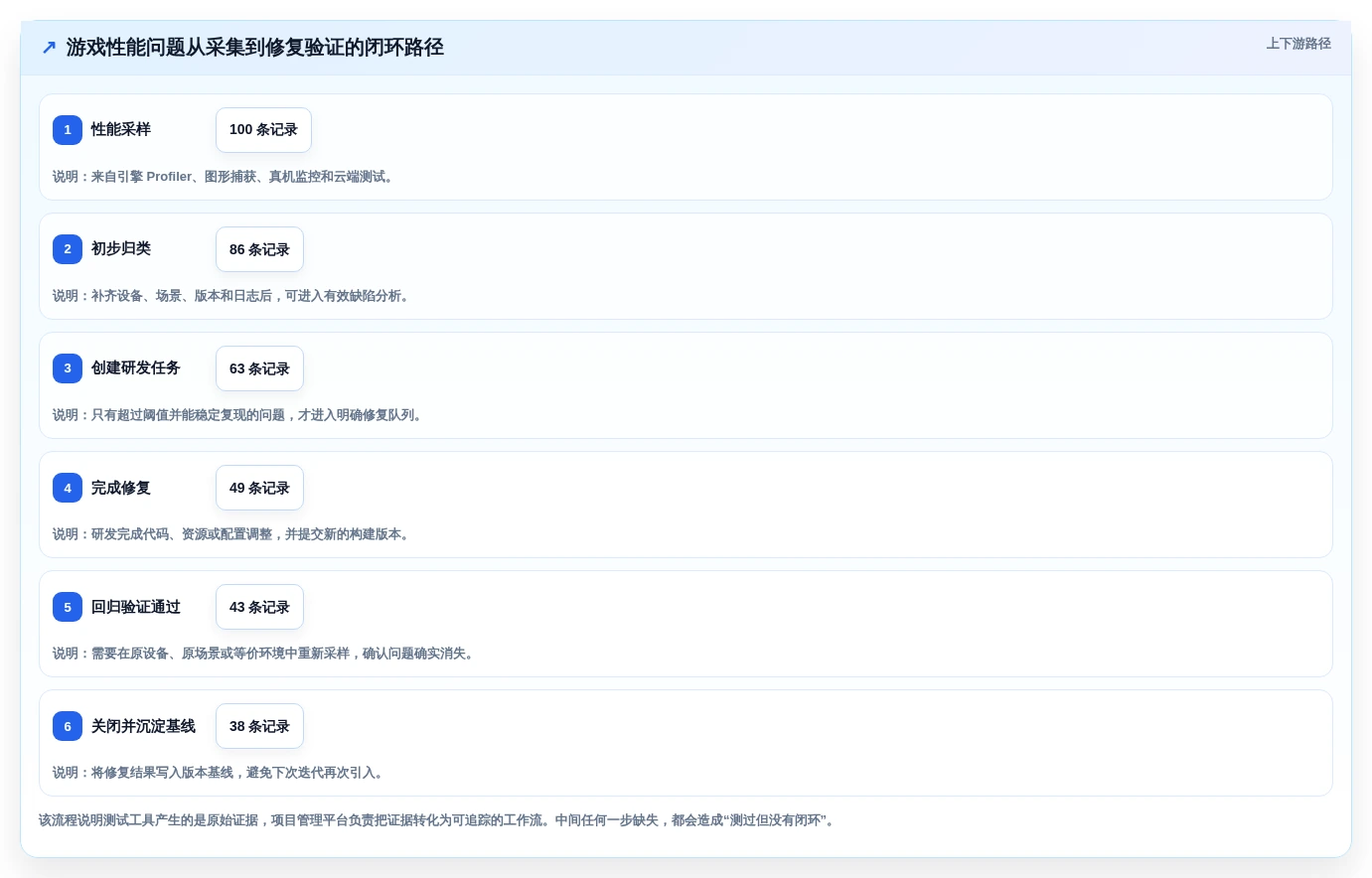The width and height of the screenshot is (1372, 878).
Task: Click the 创建研发任务 step name
Action: pos(136,367)
